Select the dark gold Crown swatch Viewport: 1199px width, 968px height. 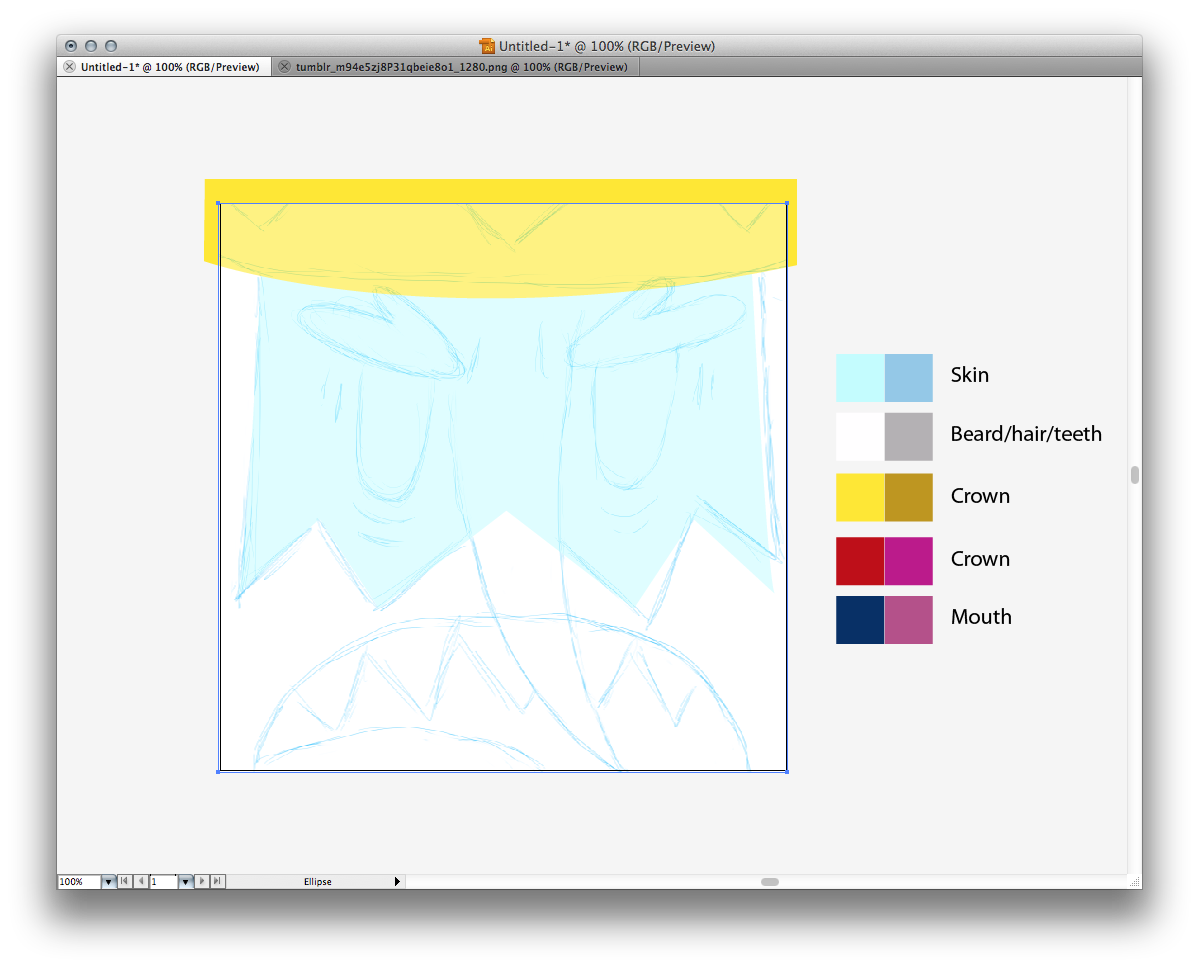[908, 497]
